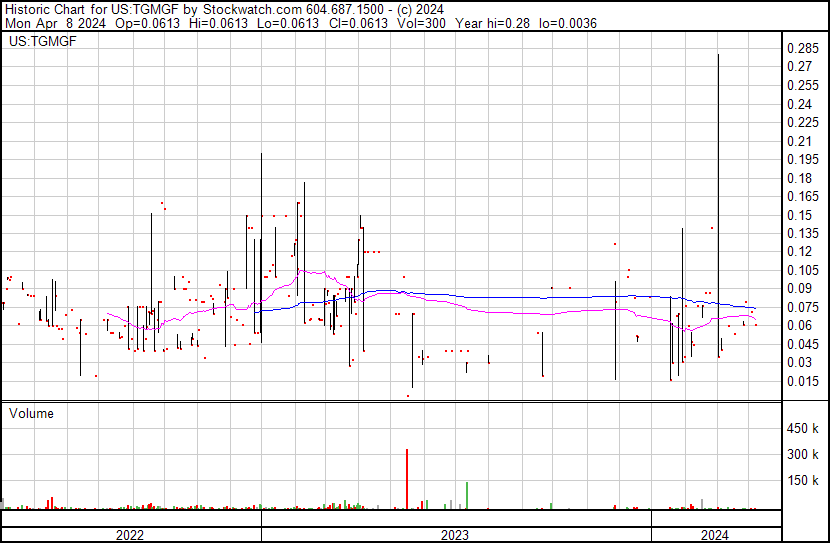
Task: Click the 450 k volume axis label
Action: (x=803, y=429)
